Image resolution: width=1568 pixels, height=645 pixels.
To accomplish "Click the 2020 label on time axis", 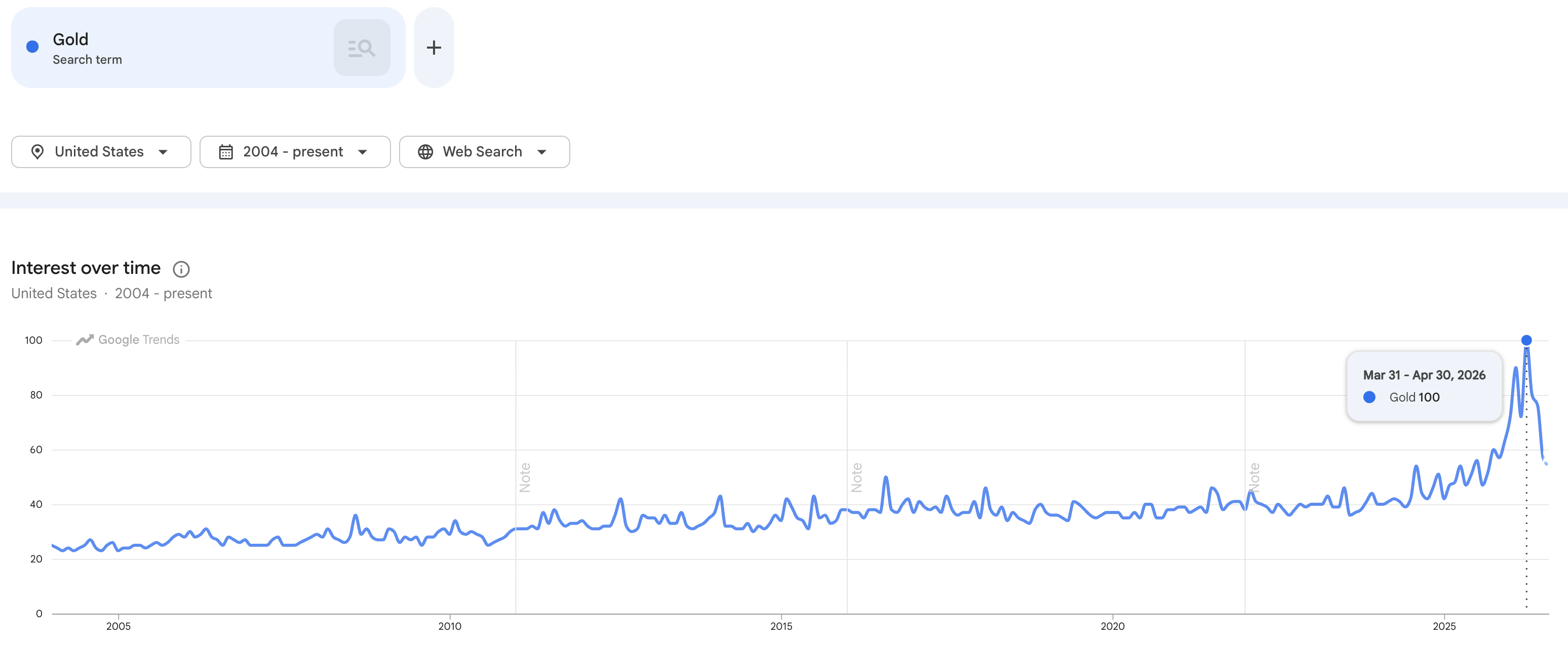I will point(1113,626).
